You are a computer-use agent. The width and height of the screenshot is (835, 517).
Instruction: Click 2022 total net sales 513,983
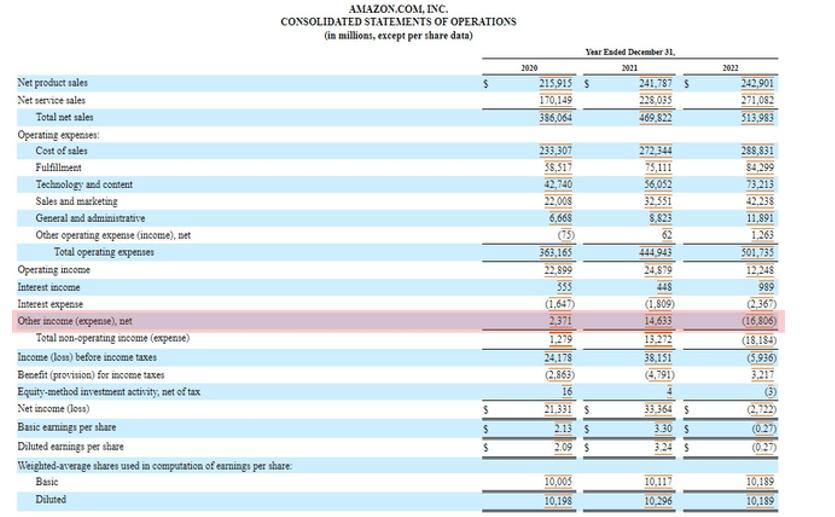click(757, 118)
